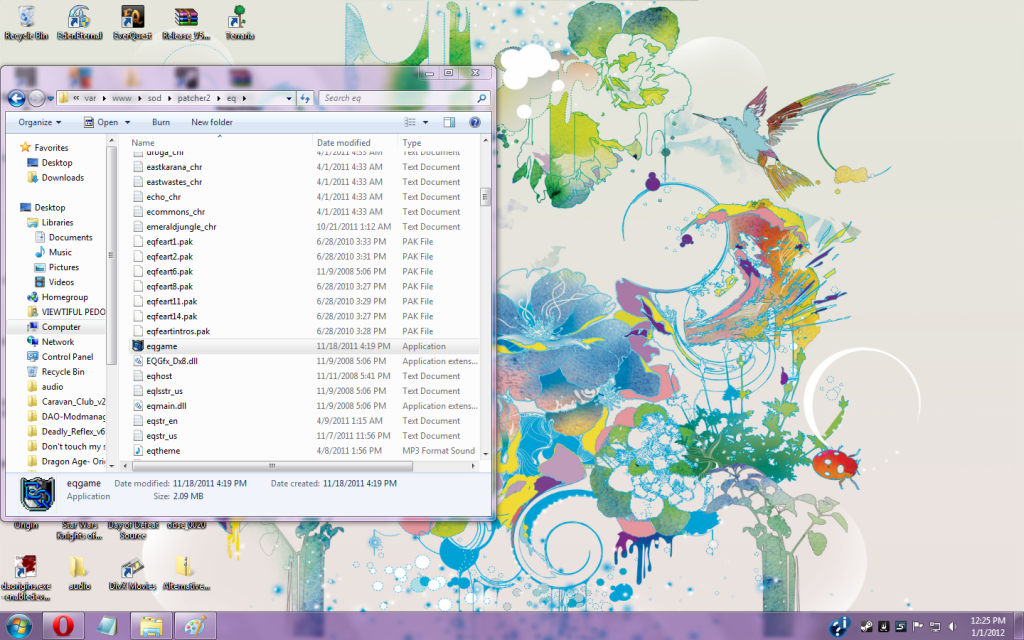Click the volume speaker tray icon

tap(953, 626)
